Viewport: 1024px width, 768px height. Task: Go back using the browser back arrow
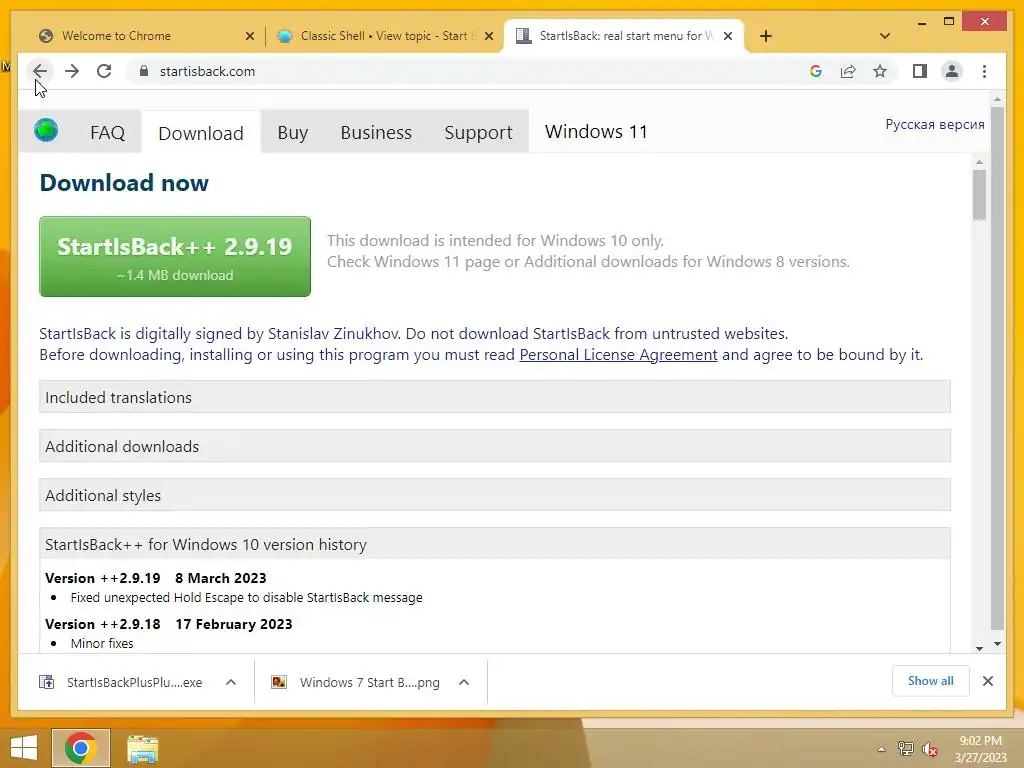pyautogui.click(x=40, y=71)
